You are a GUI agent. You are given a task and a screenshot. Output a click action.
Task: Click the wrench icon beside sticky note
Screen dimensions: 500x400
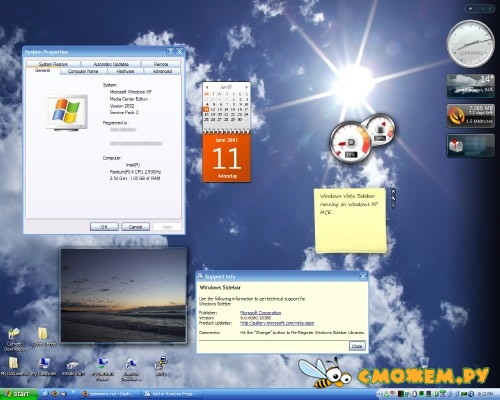(x=393, y=198)
